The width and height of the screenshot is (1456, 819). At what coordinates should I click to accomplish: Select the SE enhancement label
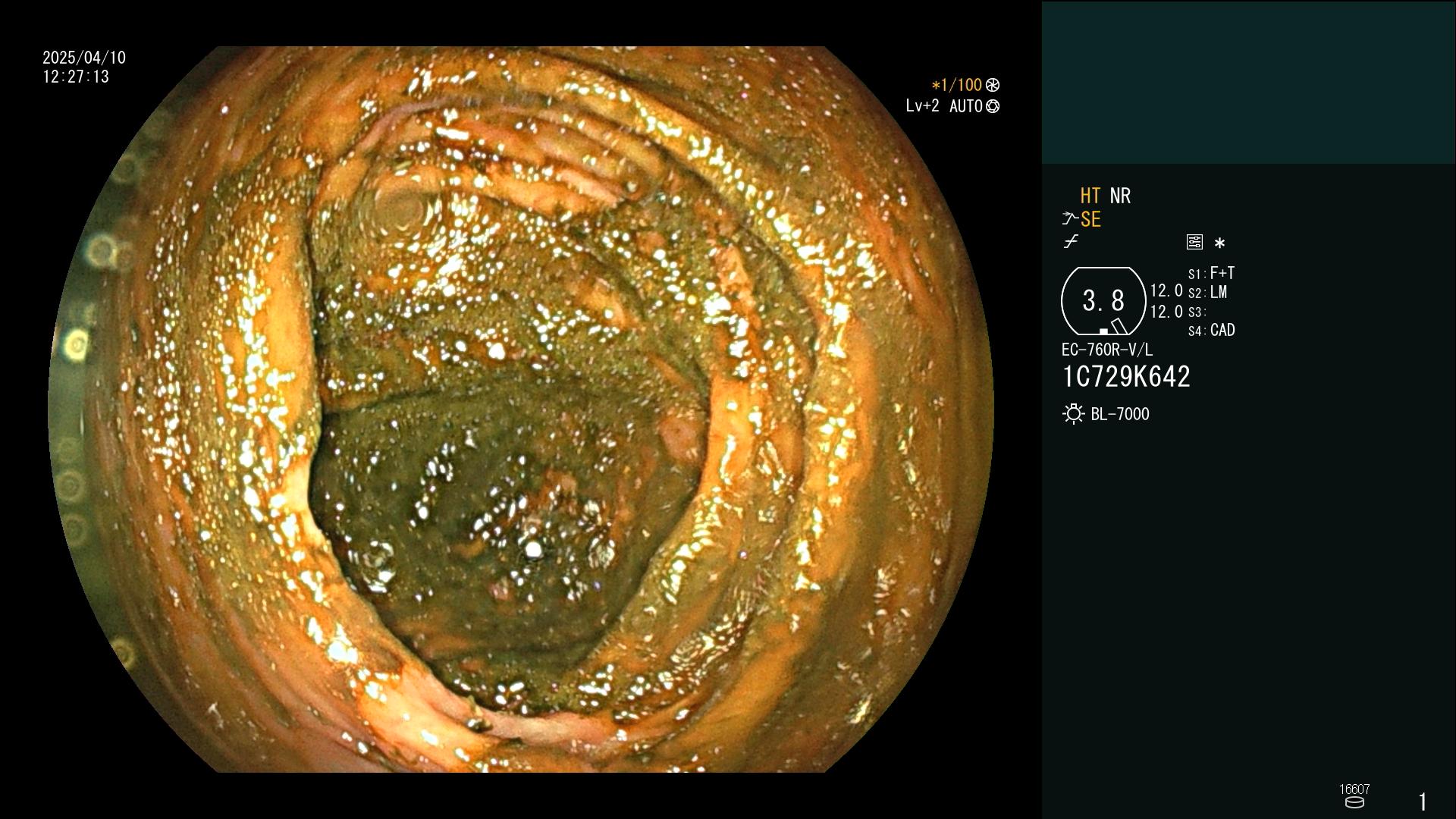pos(1090,219)
